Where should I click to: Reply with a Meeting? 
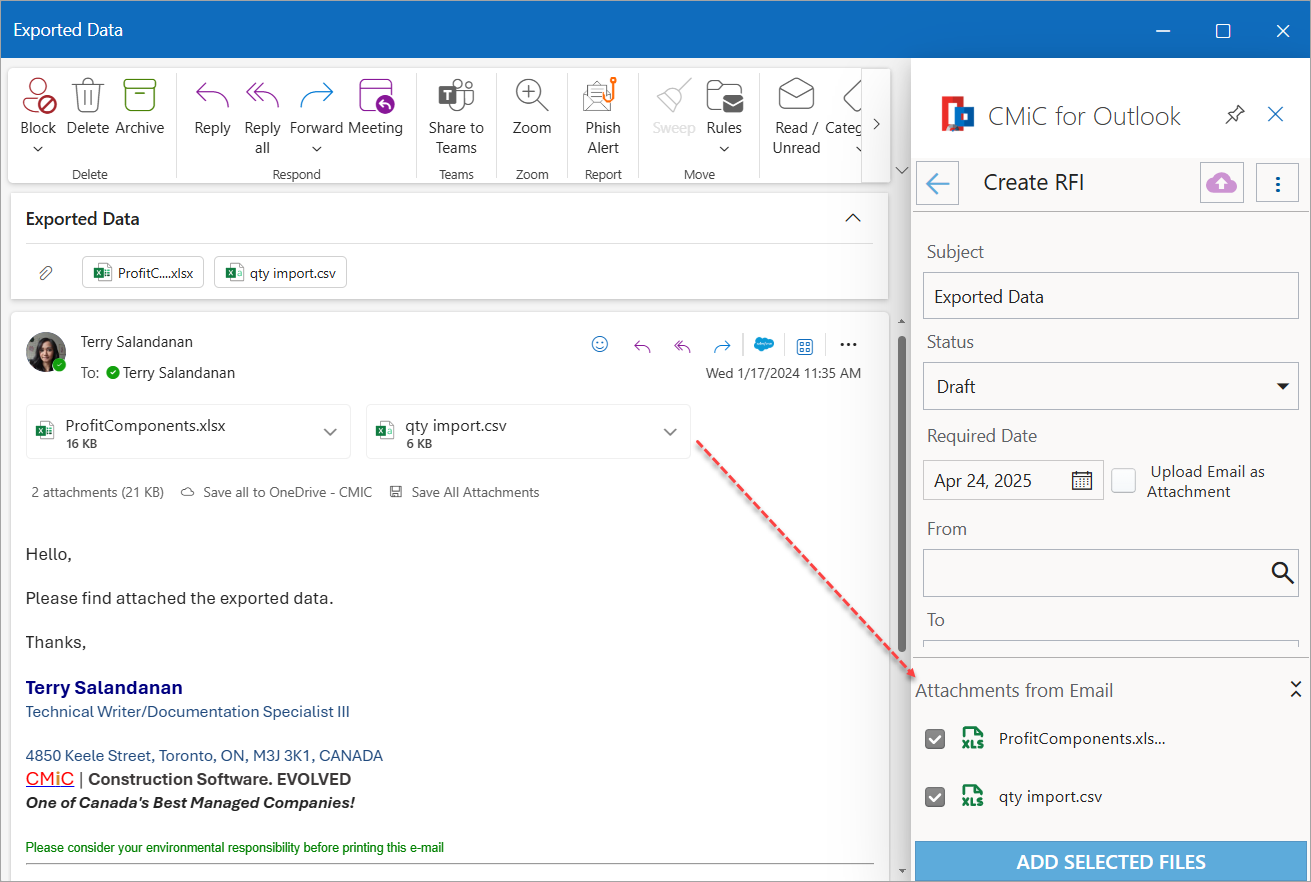tap(376, 106)
